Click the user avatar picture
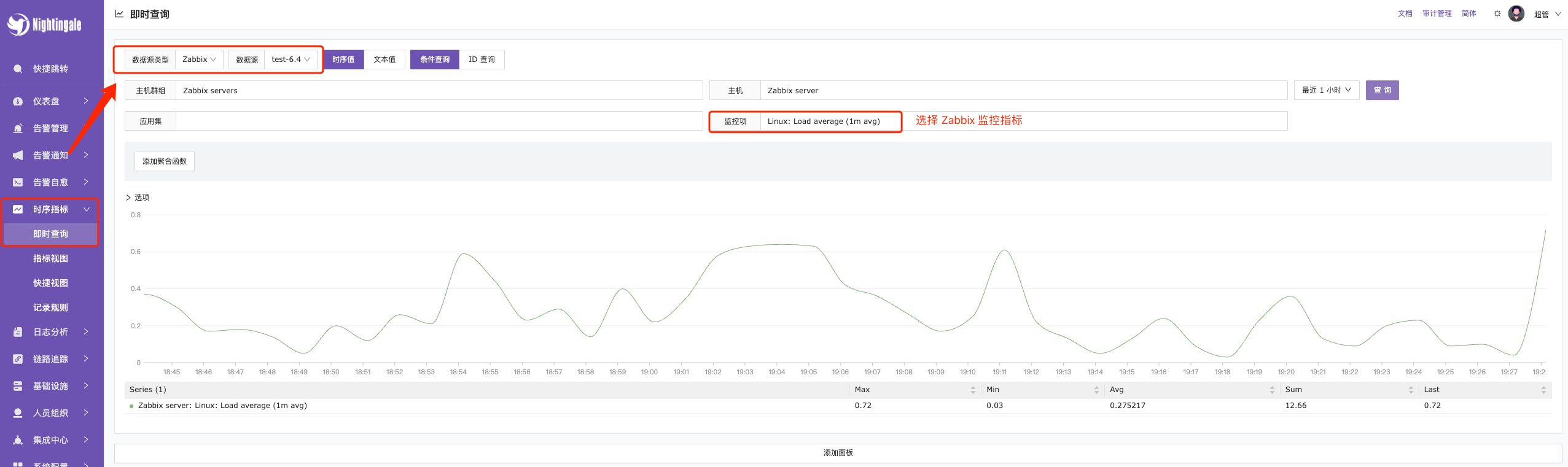Screen dimensions: 1568x467 1516,14
